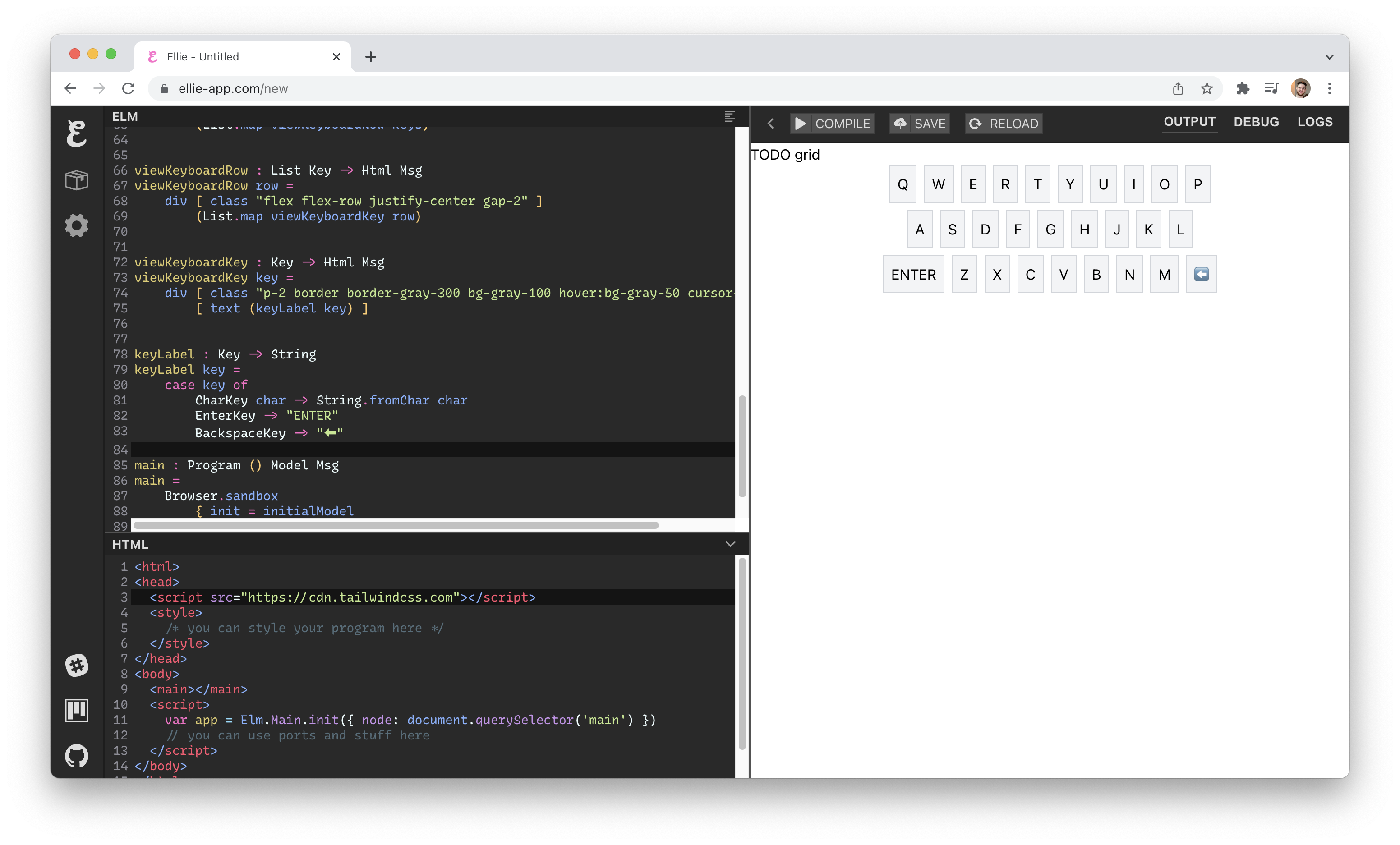The image size is (1400, 845).
Task: Open the Slack hashtag icon
Action: point(76,665)
